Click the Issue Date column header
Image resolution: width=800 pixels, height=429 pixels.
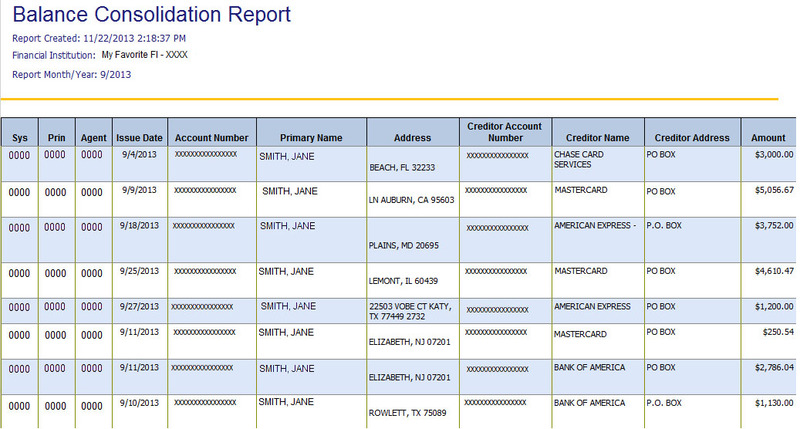[x=138, y=138]
